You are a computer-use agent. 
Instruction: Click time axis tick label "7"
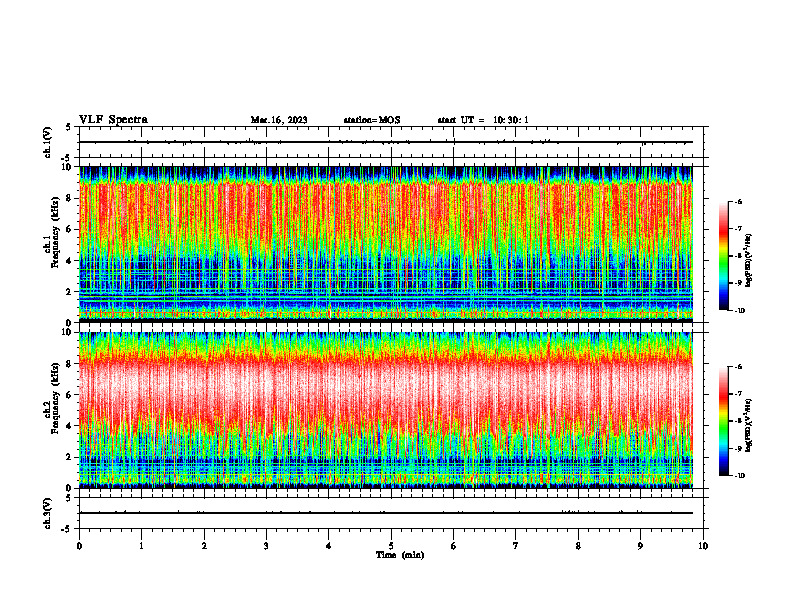tap(516, 546)
